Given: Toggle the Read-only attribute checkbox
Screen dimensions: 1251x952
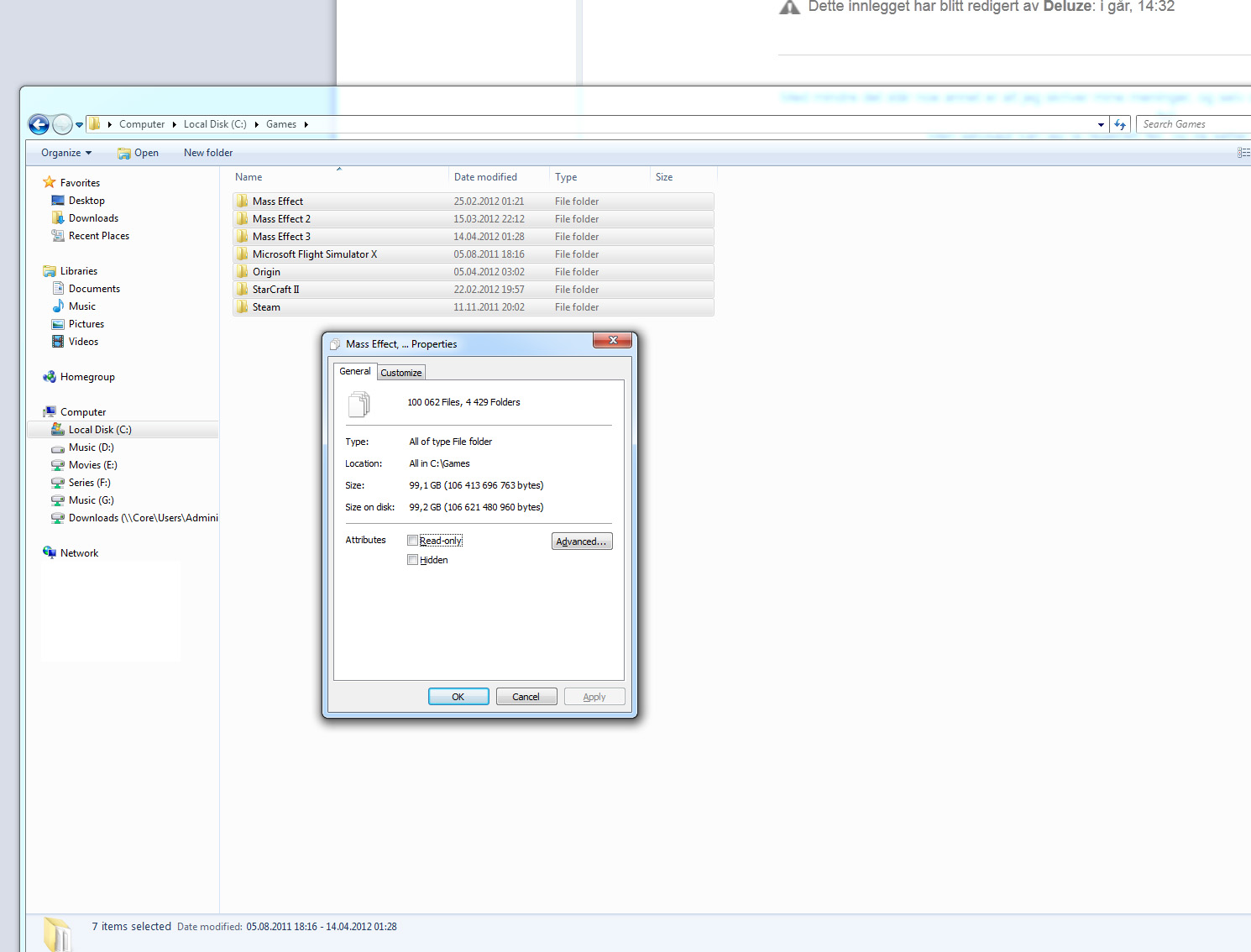Looking at the screenshot, I should pos(412,541).
